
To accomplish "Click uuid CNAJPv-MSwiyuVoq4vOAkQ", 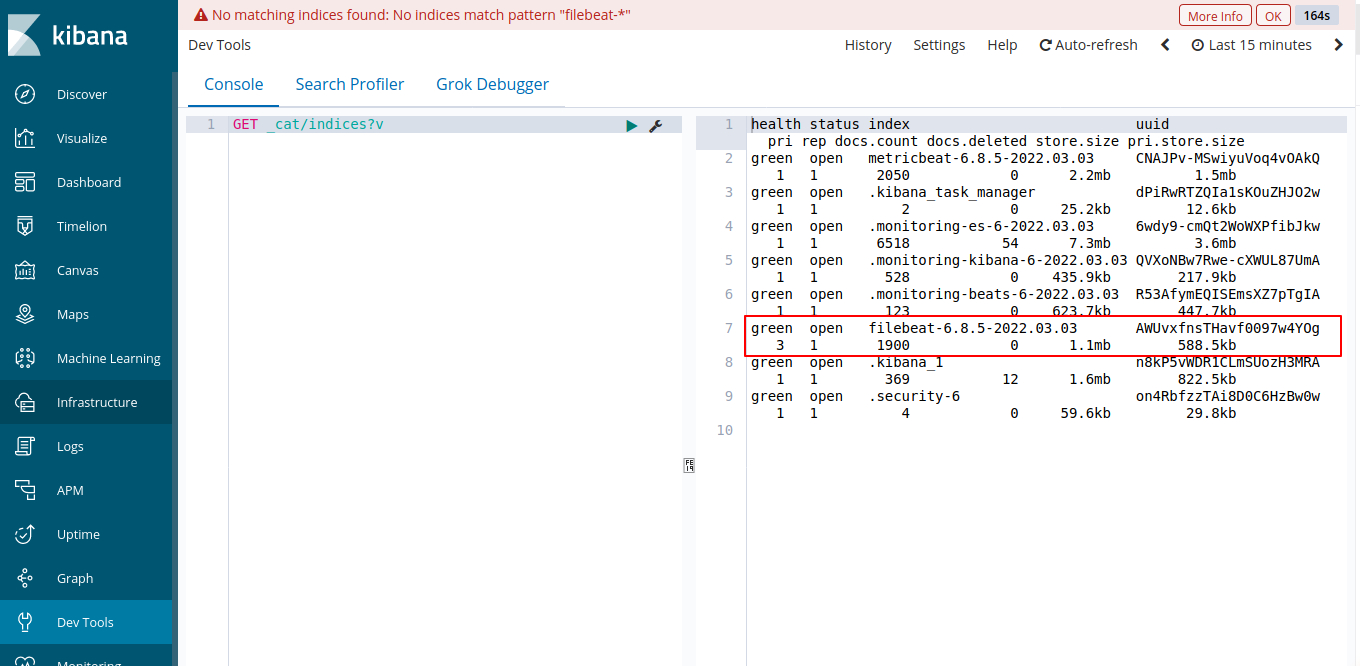I will pos(1228,158).
